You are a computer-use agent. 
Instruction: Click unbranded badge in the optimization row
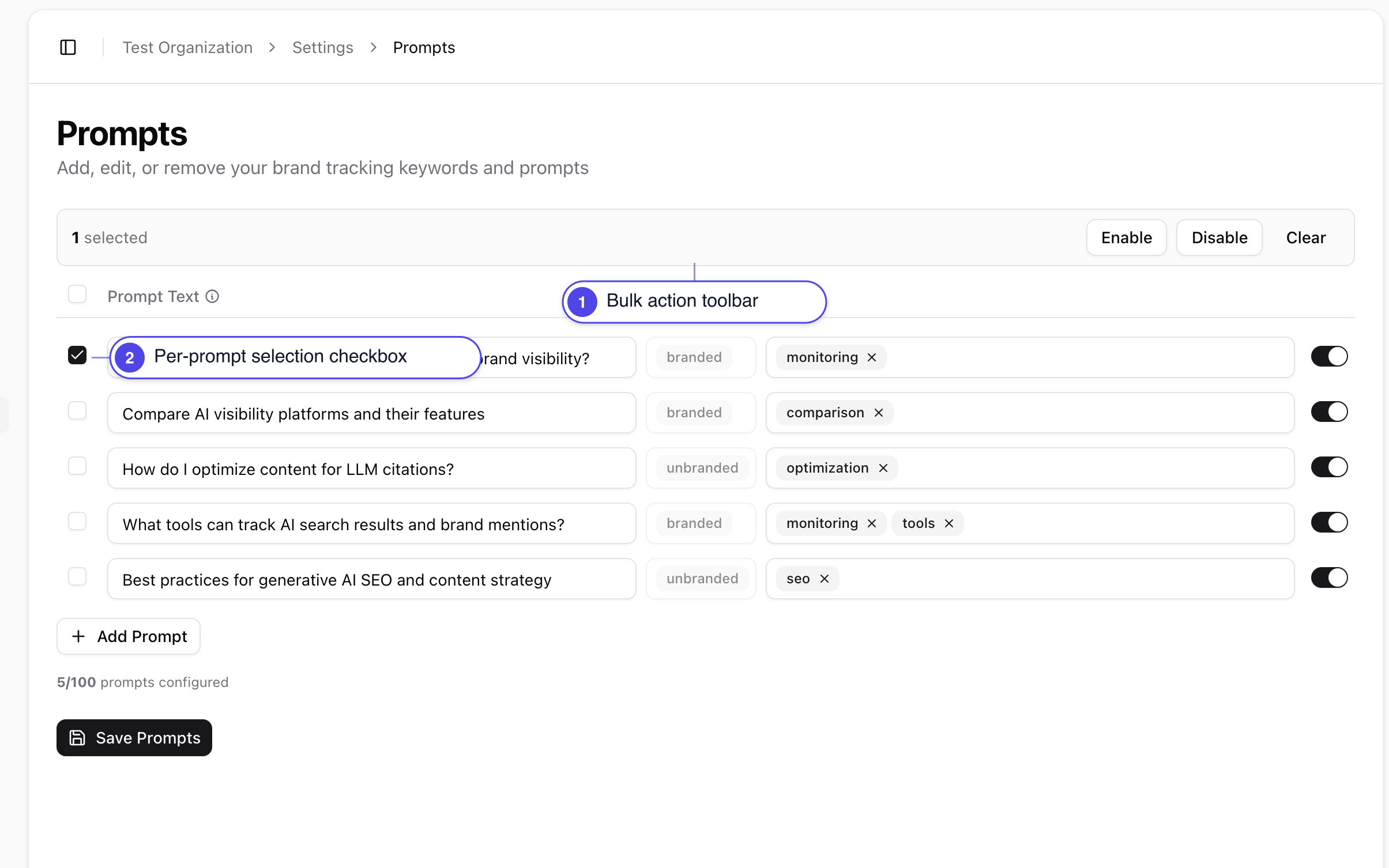(702, 468)
